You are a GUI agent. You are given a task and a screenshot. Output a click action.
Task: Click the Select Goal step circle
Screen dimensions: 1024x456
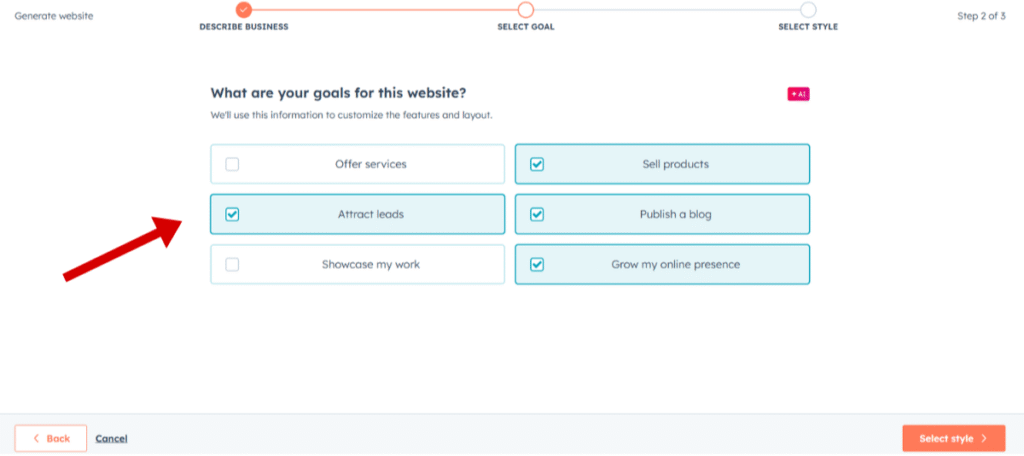click(x=526, y=9)
